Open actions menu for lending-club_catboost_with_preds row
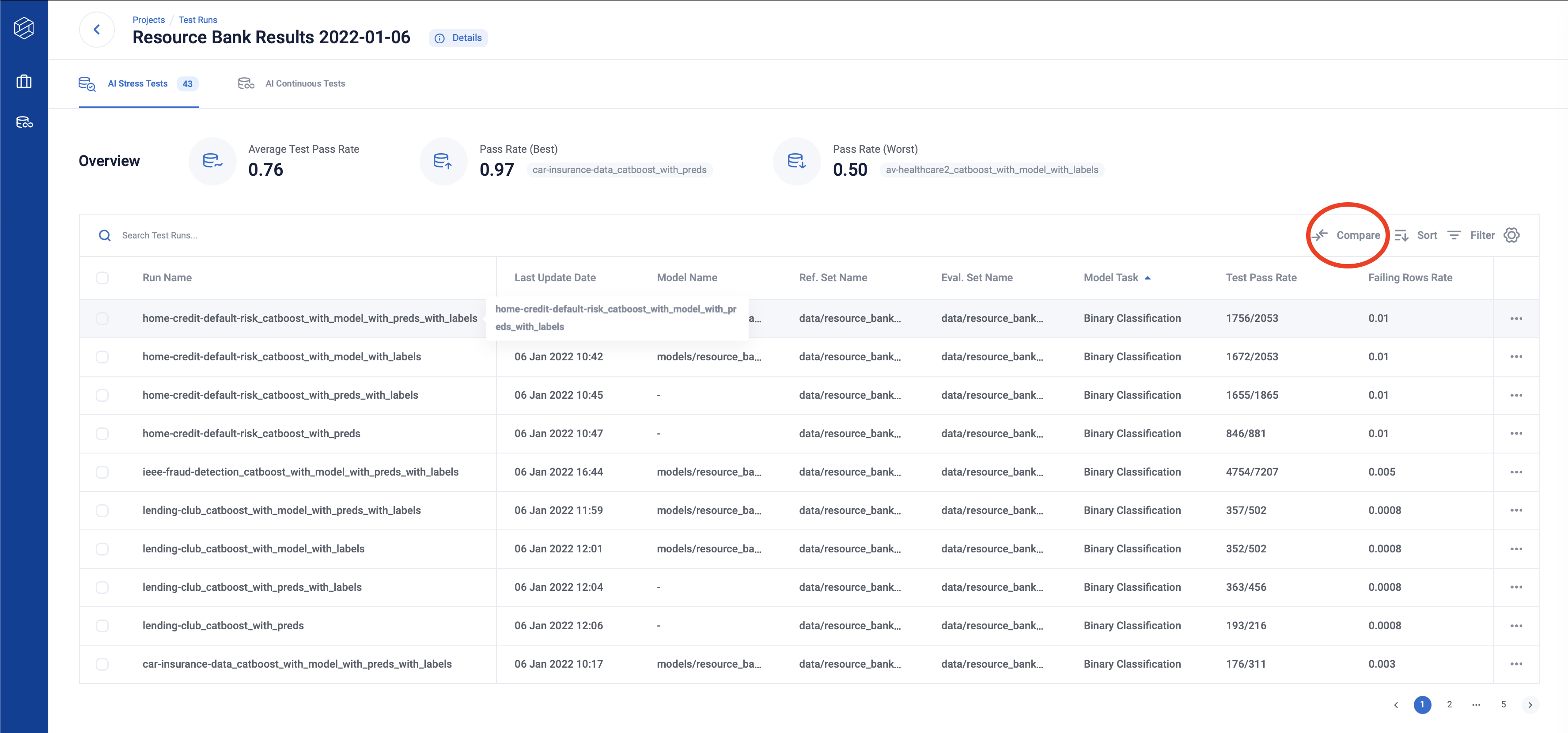This screenshot has height=733, width=1568. [1516, 626]
